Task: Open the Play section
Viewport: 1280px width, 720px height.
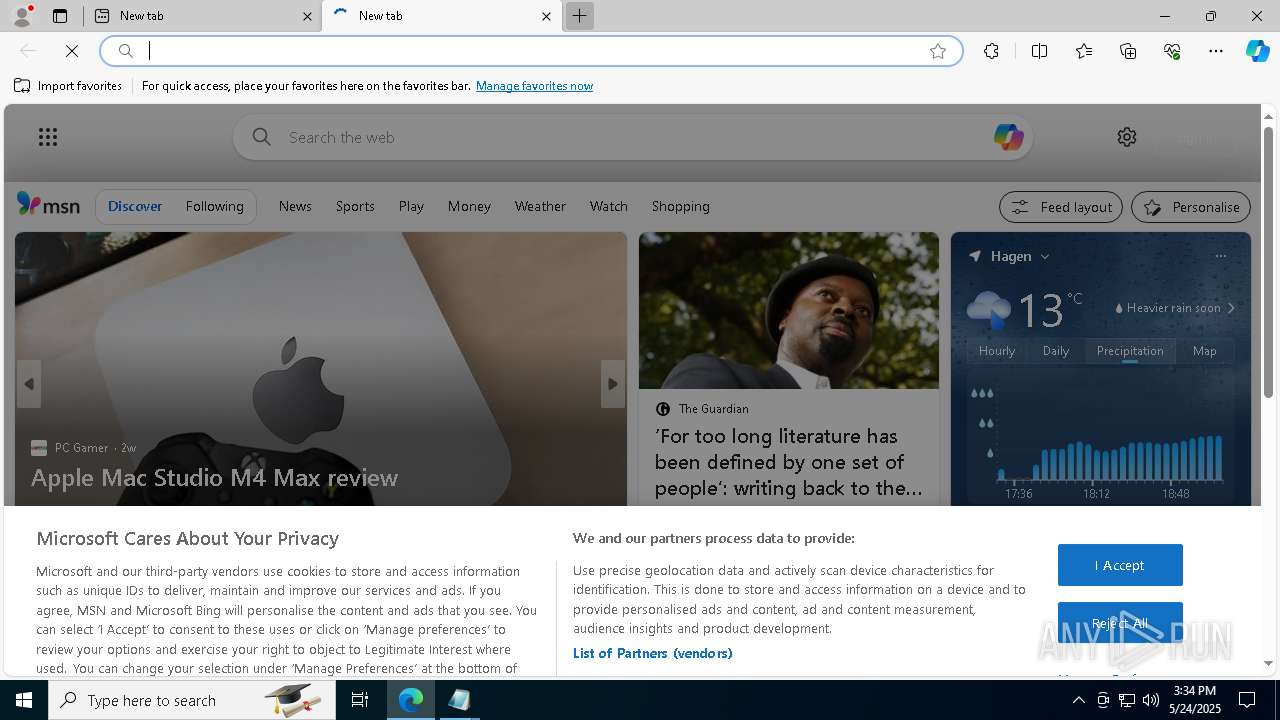Action: (x=411, y=206)
